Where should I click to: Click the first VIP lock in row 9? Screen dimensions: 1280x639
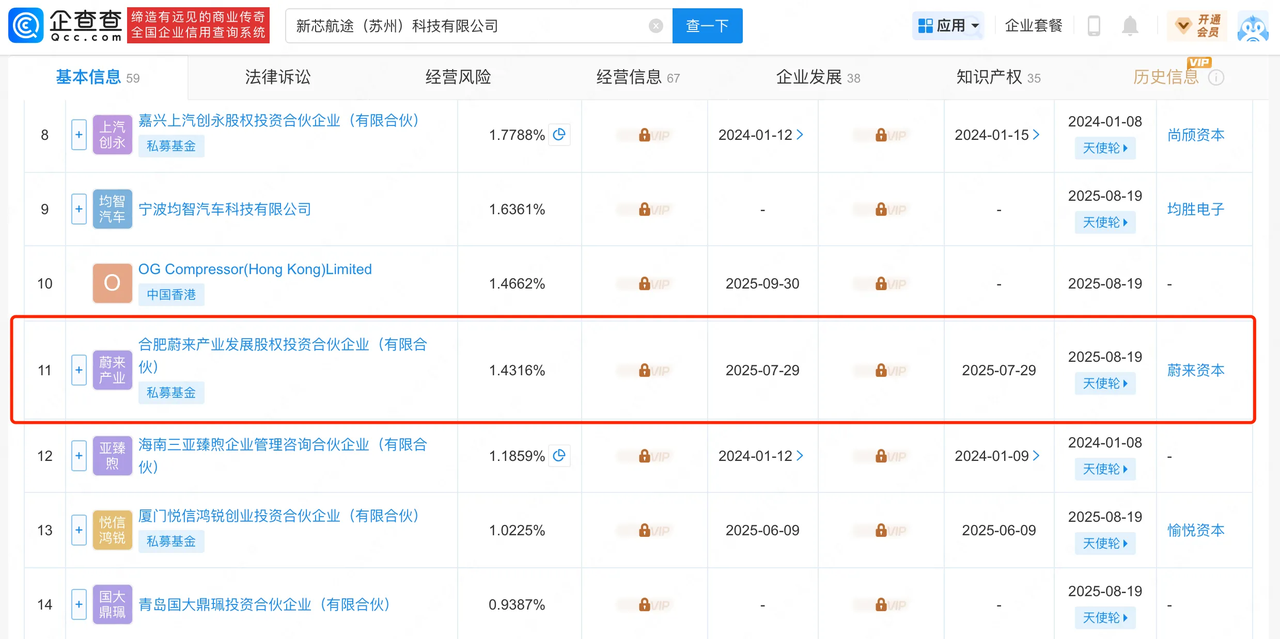[644, 209]
